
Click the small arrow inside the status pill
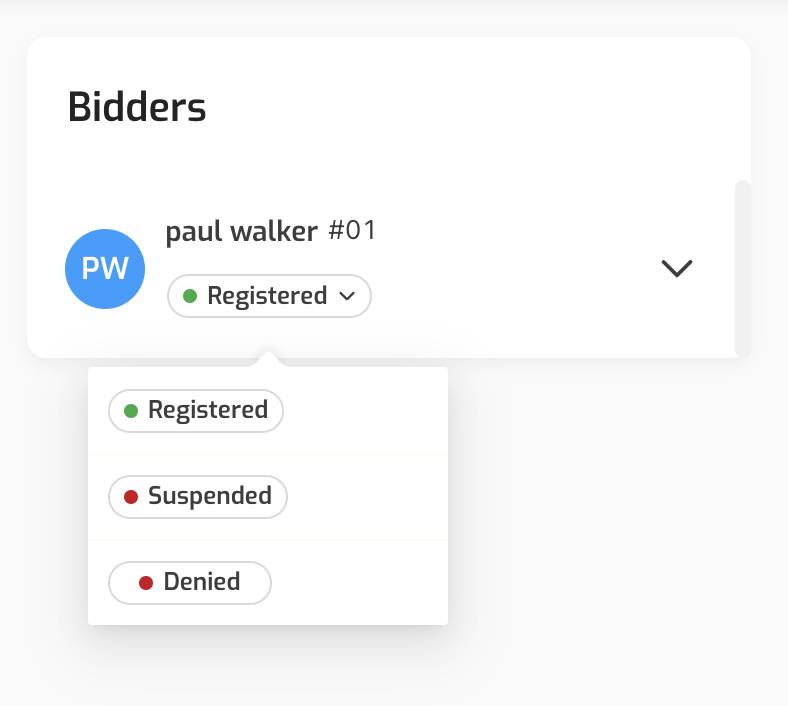point(347,296)
